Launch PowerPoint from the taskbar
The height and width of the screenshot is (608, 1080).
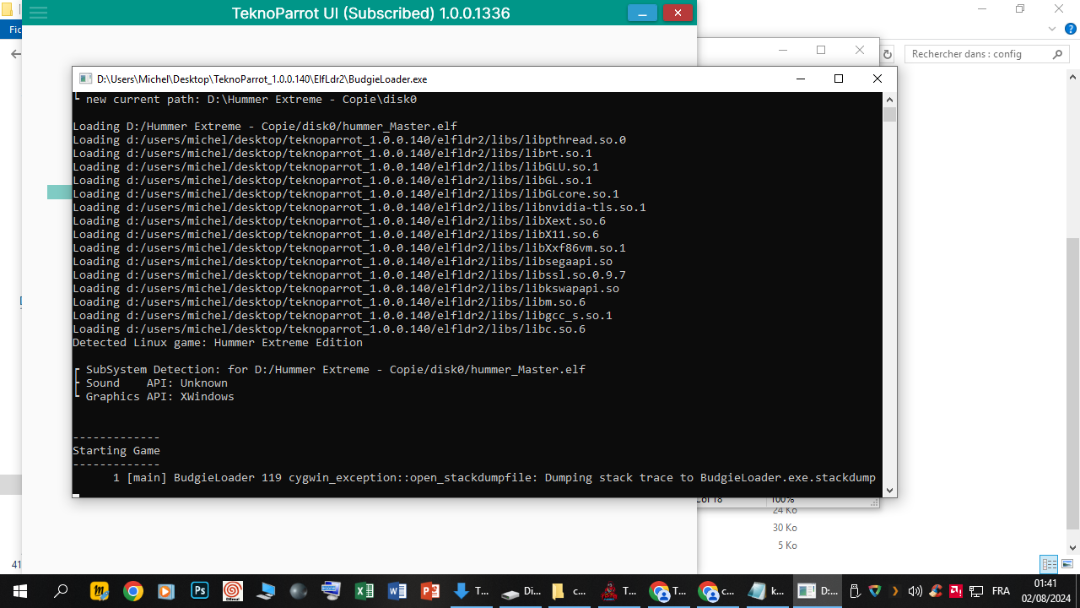430,591
